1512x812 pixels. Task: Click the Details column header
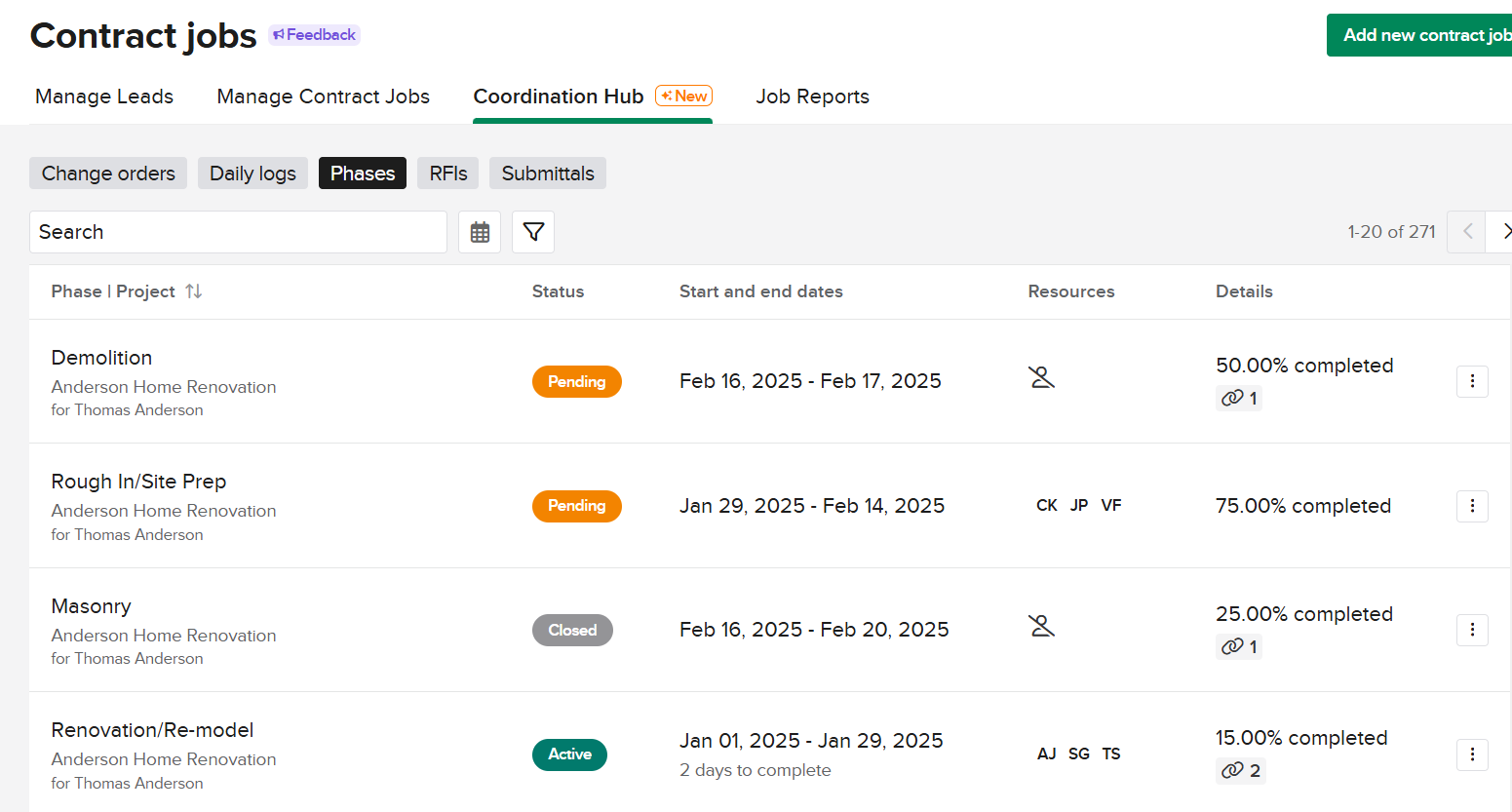[1244, 291]
